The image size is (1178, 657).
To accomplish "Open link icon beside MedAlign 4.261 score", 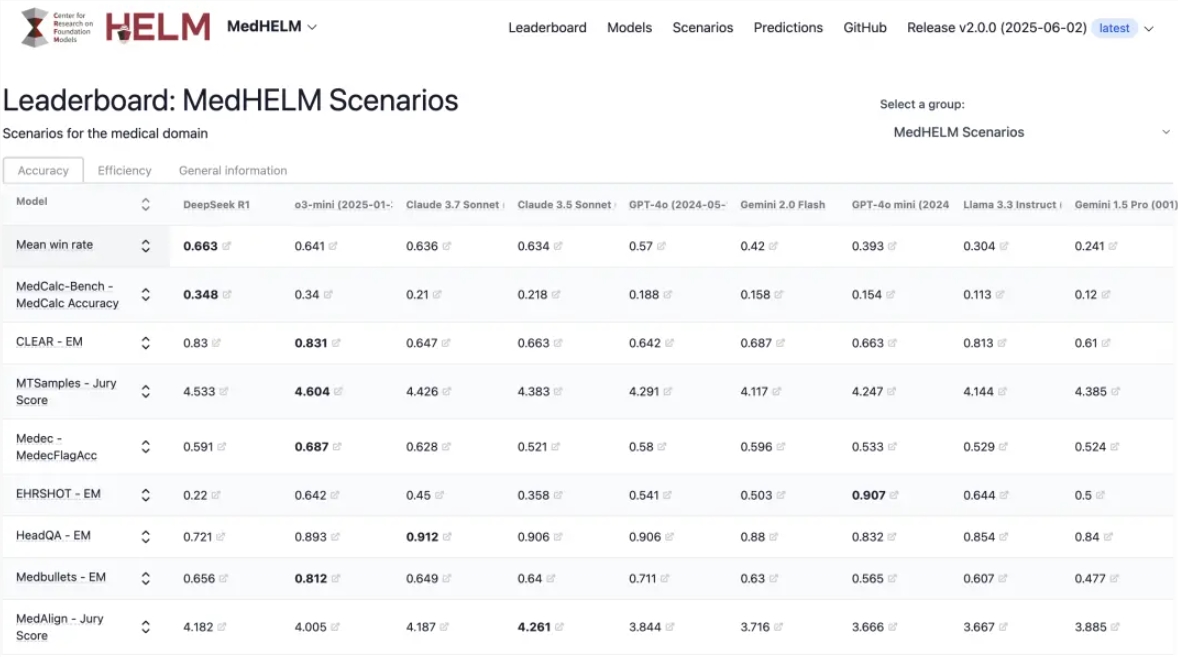I will point(559,628).
